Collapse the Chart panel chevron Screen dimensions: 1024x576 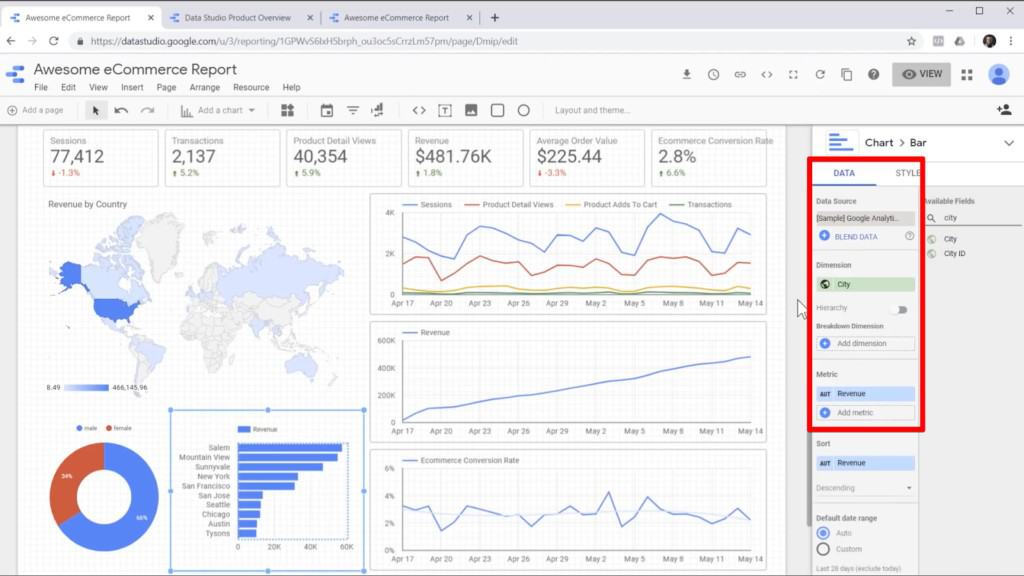[1007, 143]
